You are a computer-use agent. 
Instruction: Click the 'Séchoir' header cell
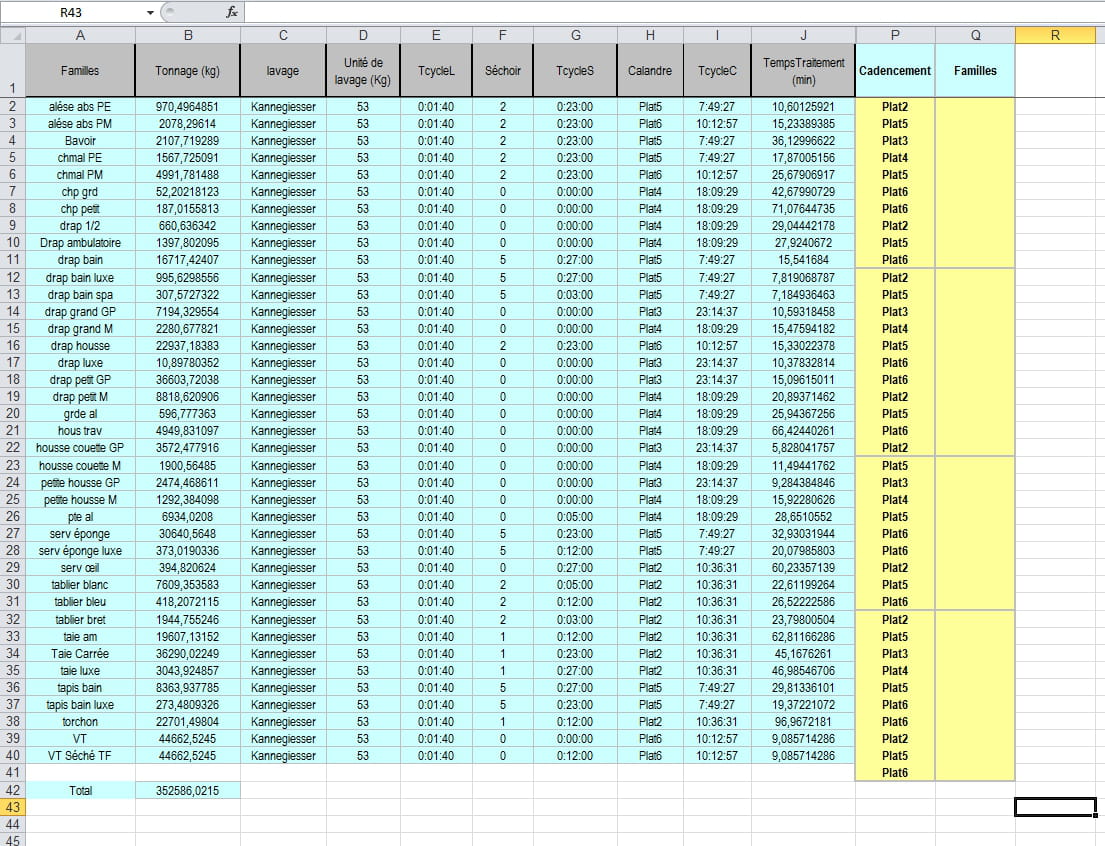(x=502, y=70)
